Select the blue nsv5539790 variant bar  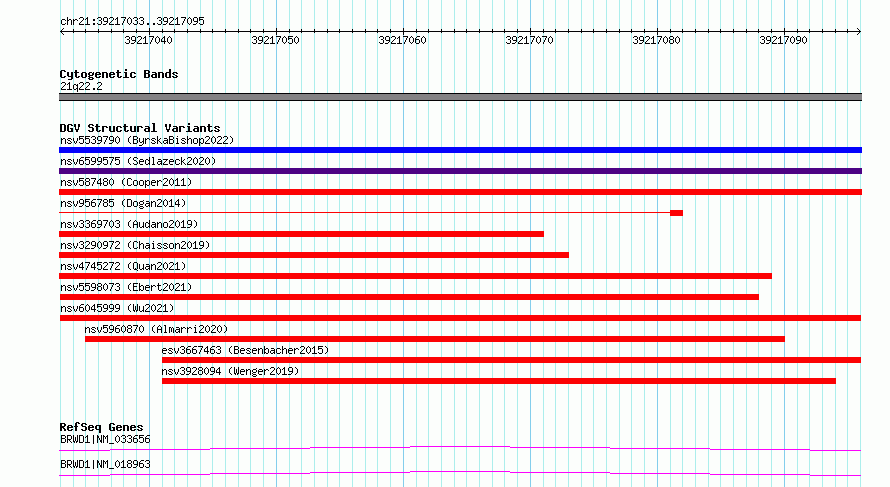(x=460, y=150)
